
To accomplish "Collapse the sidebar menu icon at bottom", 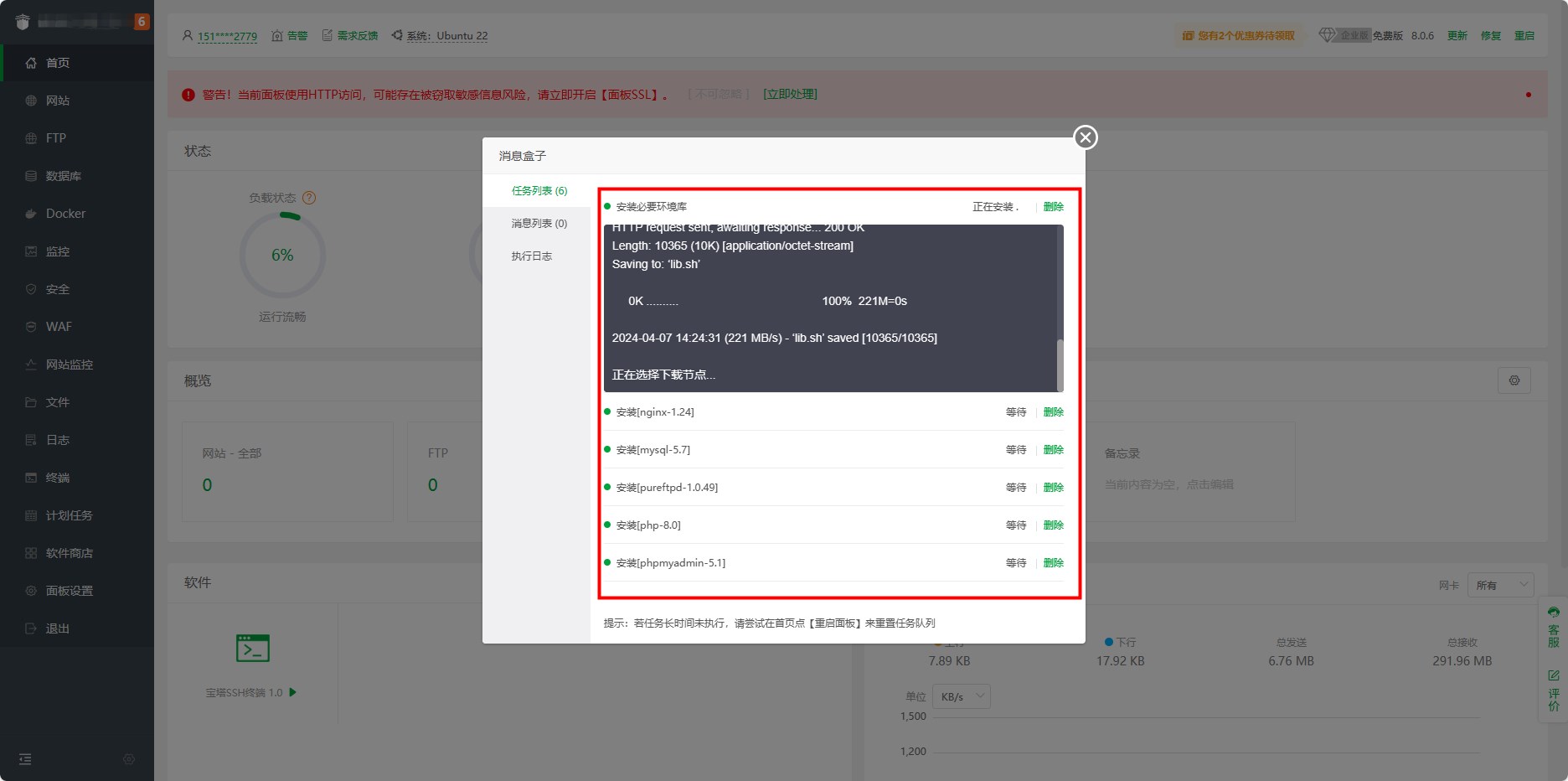I will click(x=25, y=759).
